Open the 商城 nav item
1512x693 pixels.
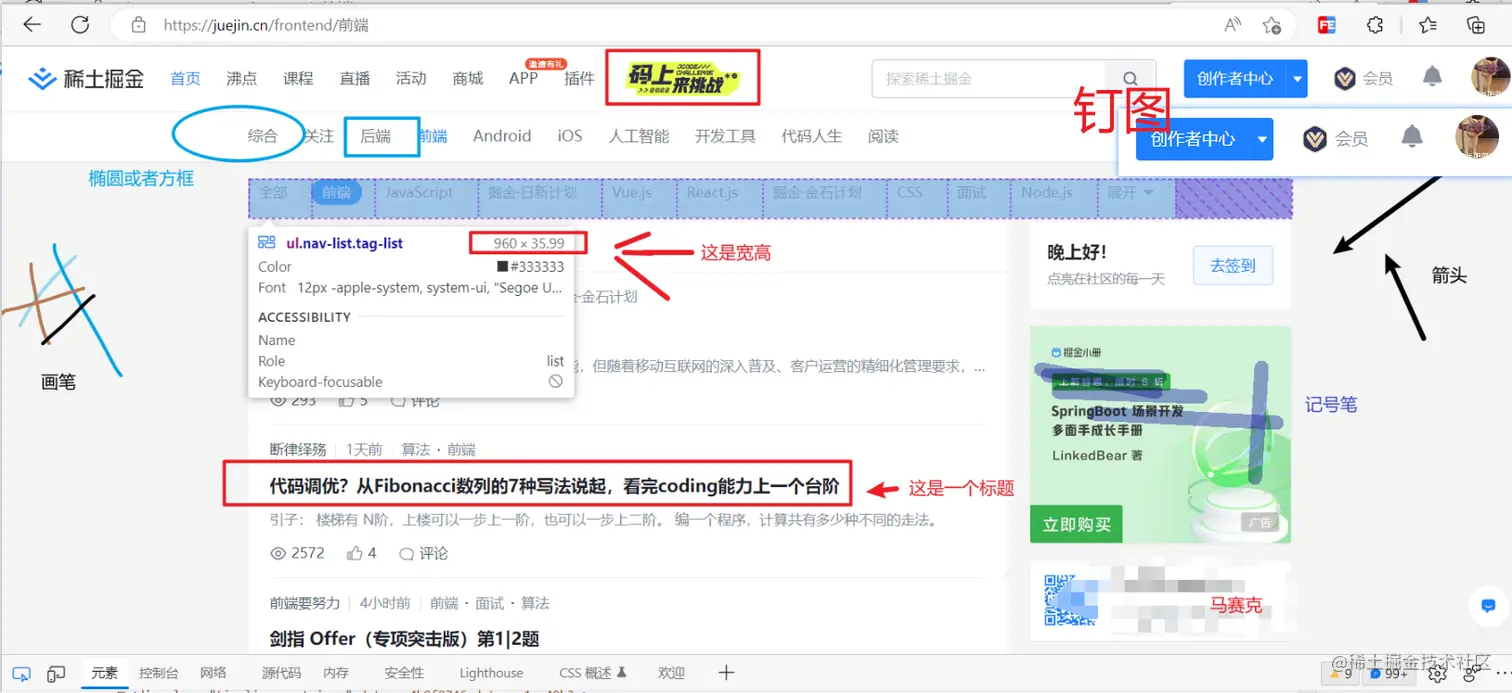(467, 78)
